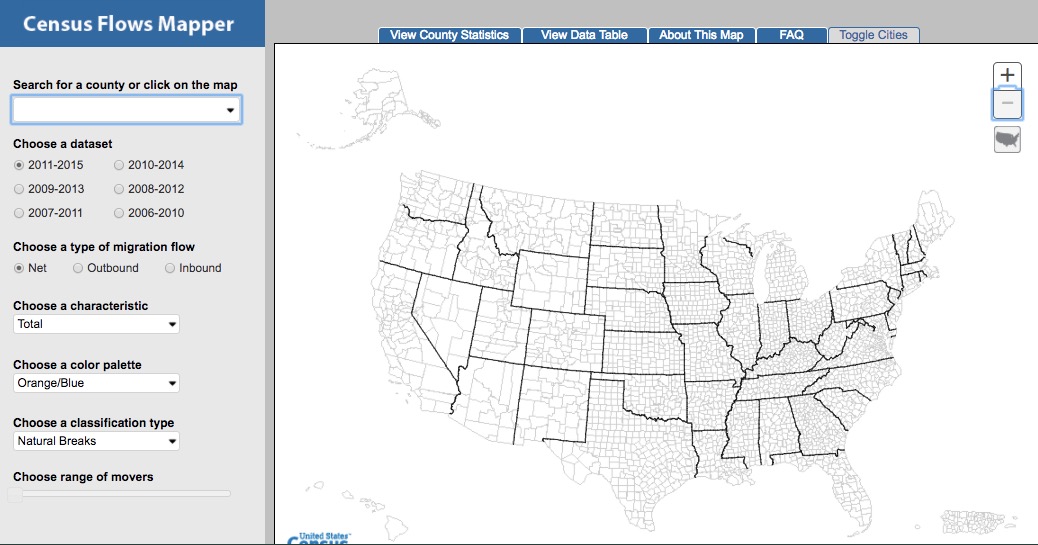The image size is (1038, 545).
Task: Switch to View Data Table tab
Action: pyautogui.click(x=584, y=35)
